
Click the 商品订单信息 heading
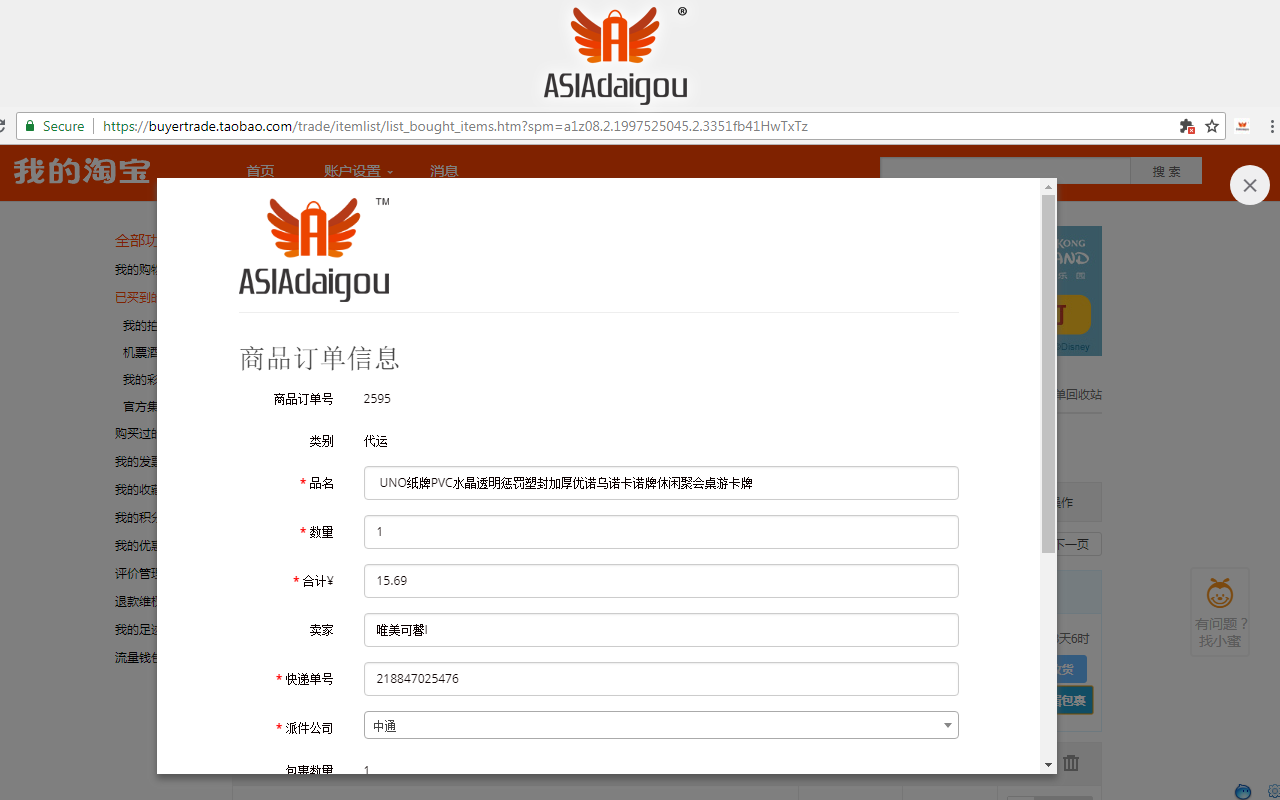[x=320, y=358]
